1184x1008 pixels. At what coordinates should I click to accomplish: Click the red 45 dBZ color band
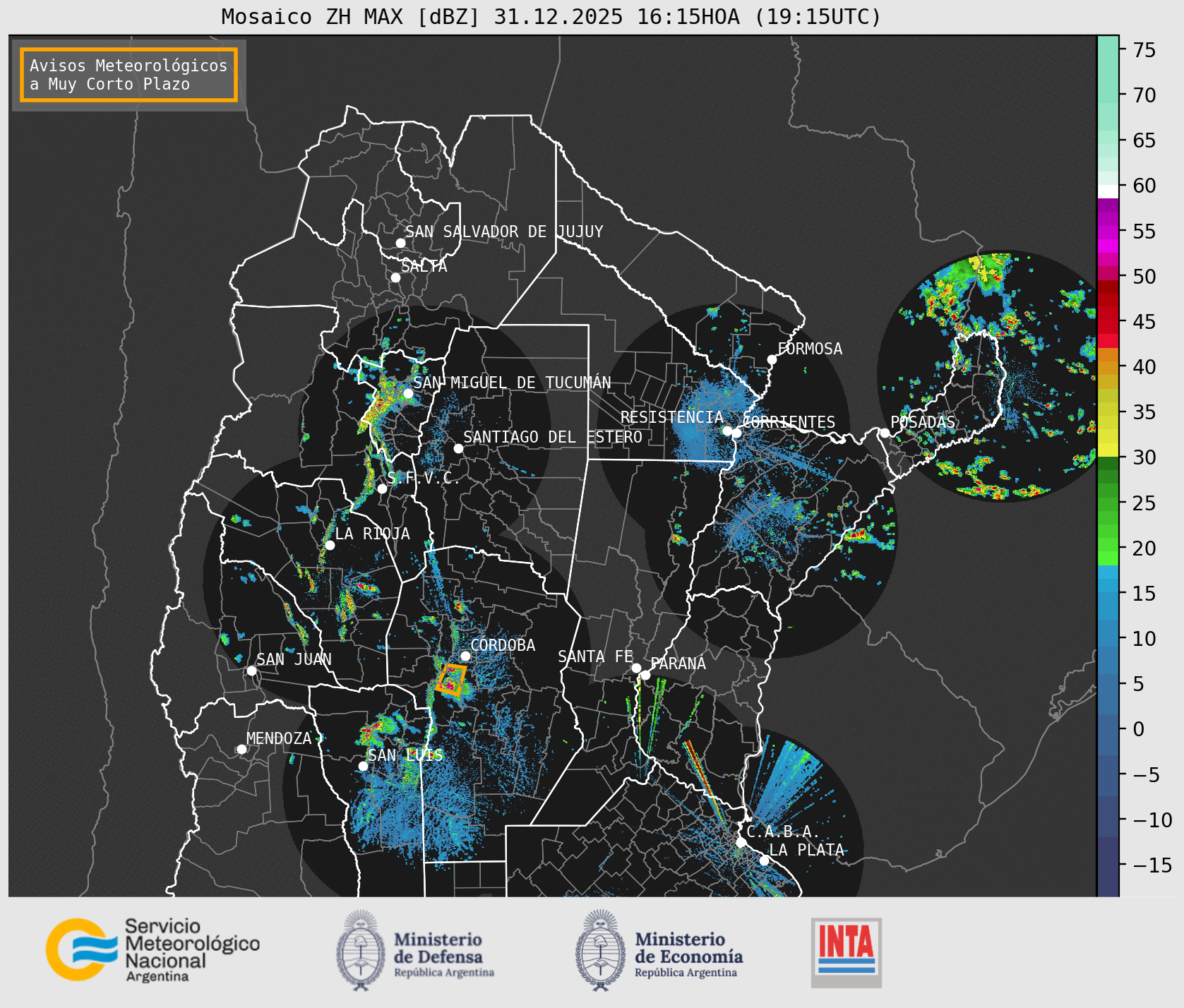click(1108, 322)
